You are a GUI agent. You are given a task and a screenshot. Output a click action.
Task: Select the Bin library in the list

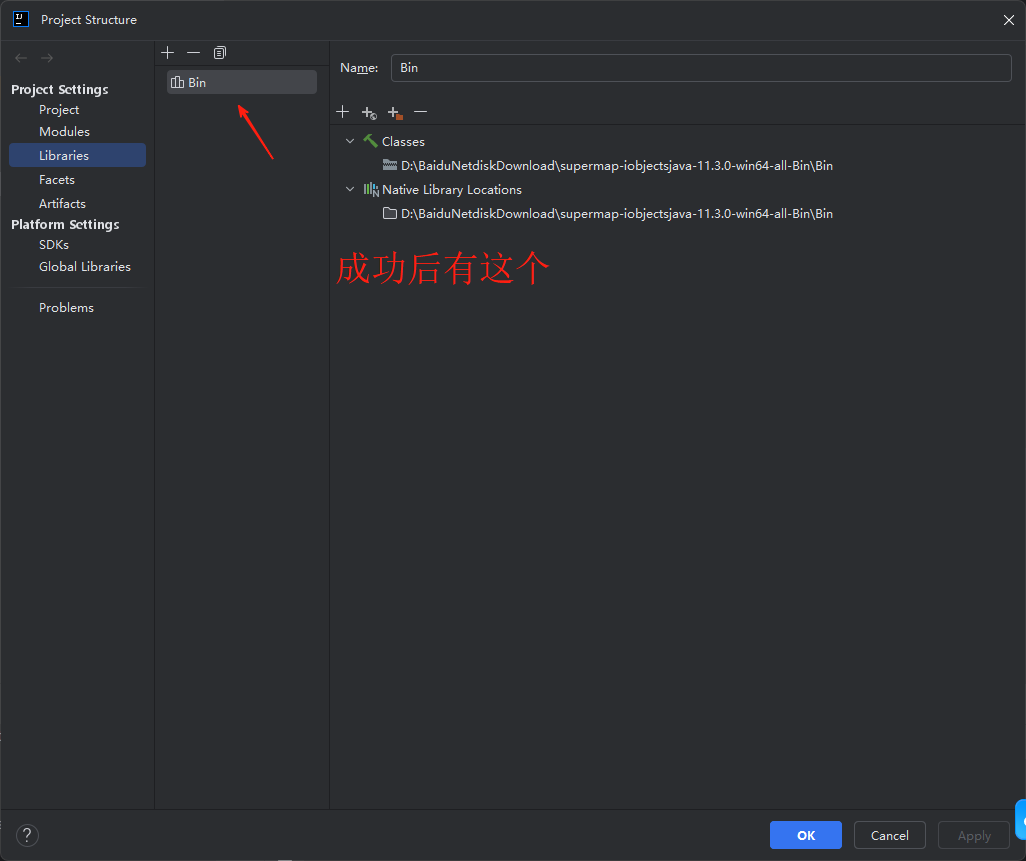(240, 82)
